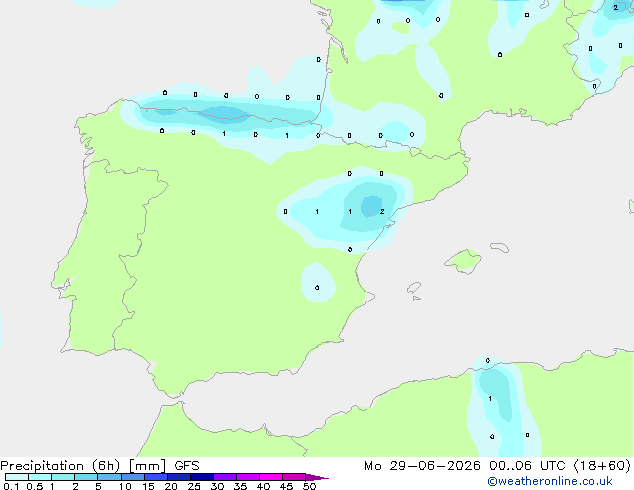Screen dimensions: 634x490
Task: Select the legend swatch for 45–50 mm
Action: coord(294,477)
